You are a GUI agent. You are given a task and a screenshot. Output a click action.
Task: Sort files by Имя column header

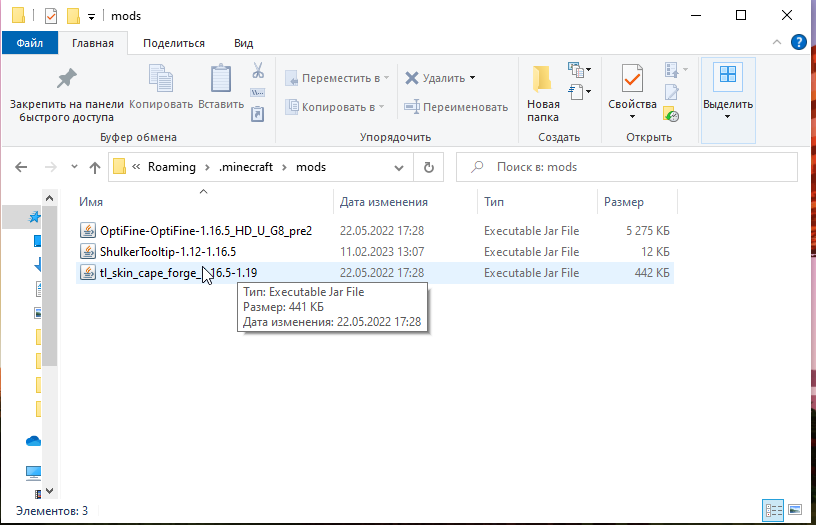point(204,202)
